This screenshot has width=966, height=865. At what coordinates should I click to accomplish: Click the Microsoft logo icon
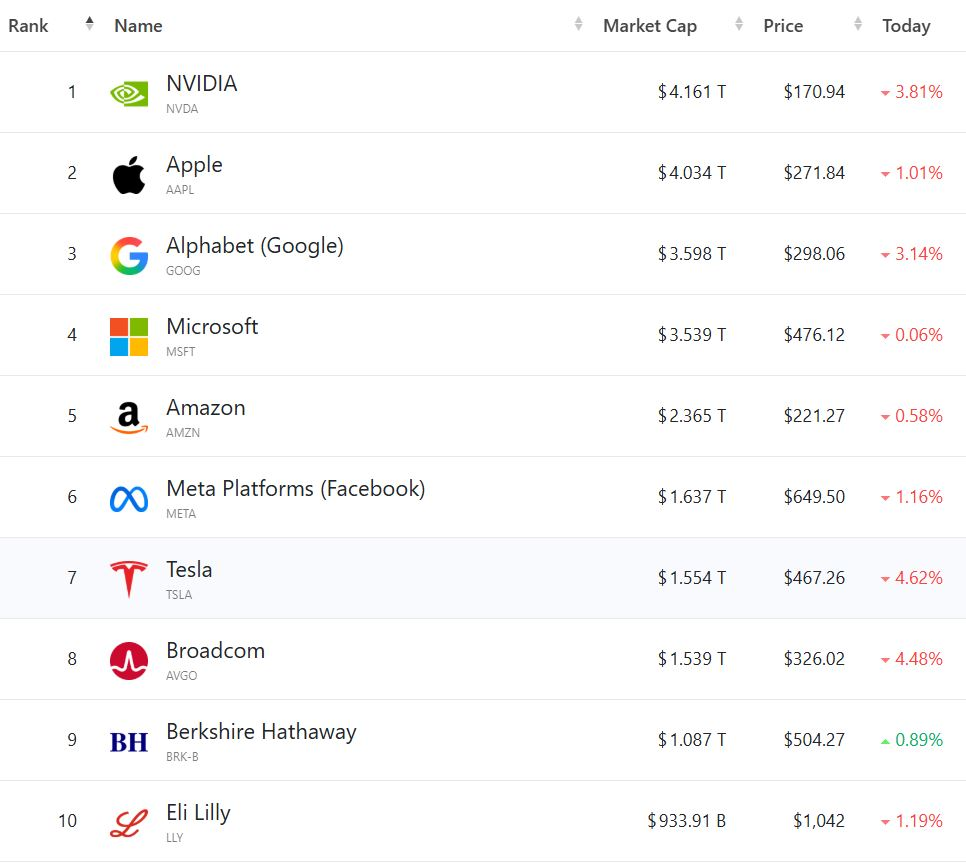(x=129, y=336)
